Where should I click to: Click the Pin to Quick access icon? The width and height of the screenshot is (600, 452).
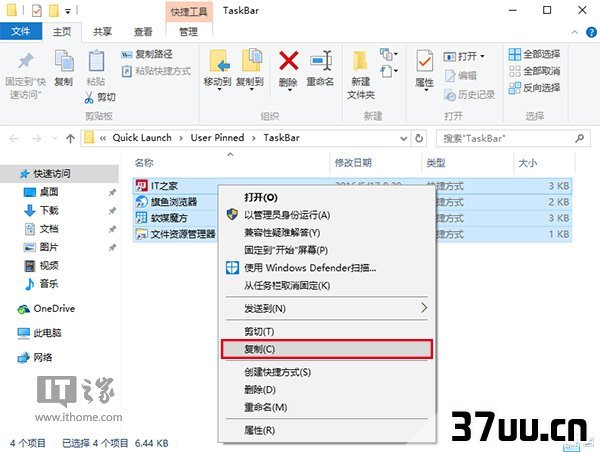tap(25, 62)
